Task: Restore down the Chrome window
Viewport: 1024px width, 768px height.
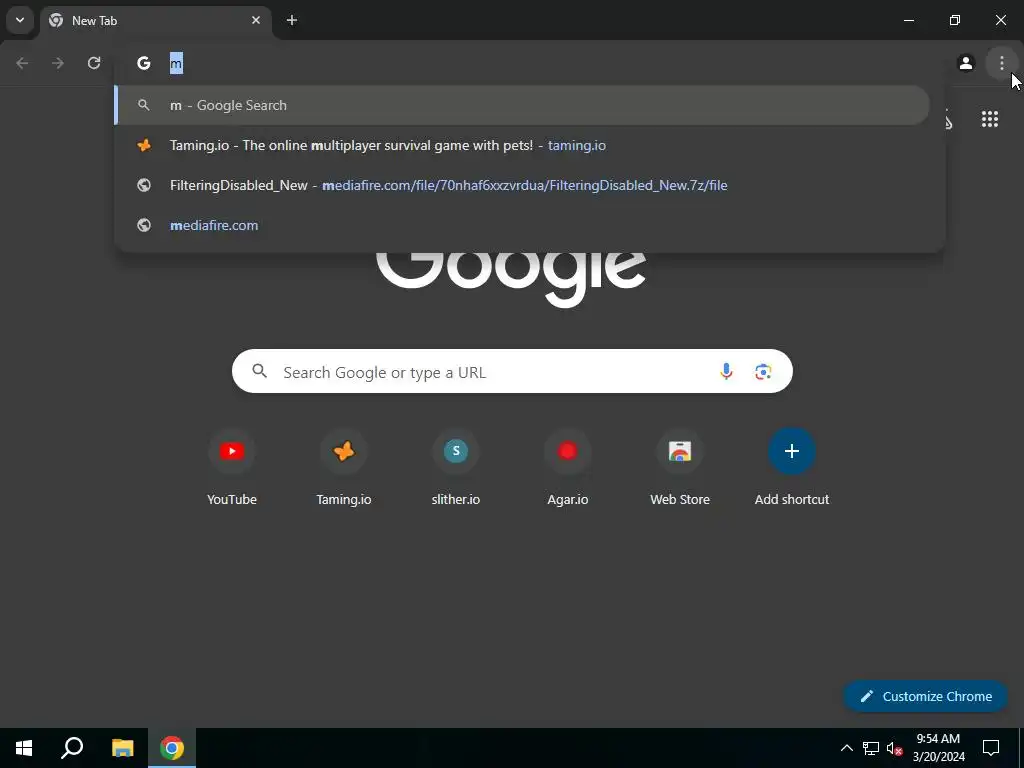Action: [955, 20]
